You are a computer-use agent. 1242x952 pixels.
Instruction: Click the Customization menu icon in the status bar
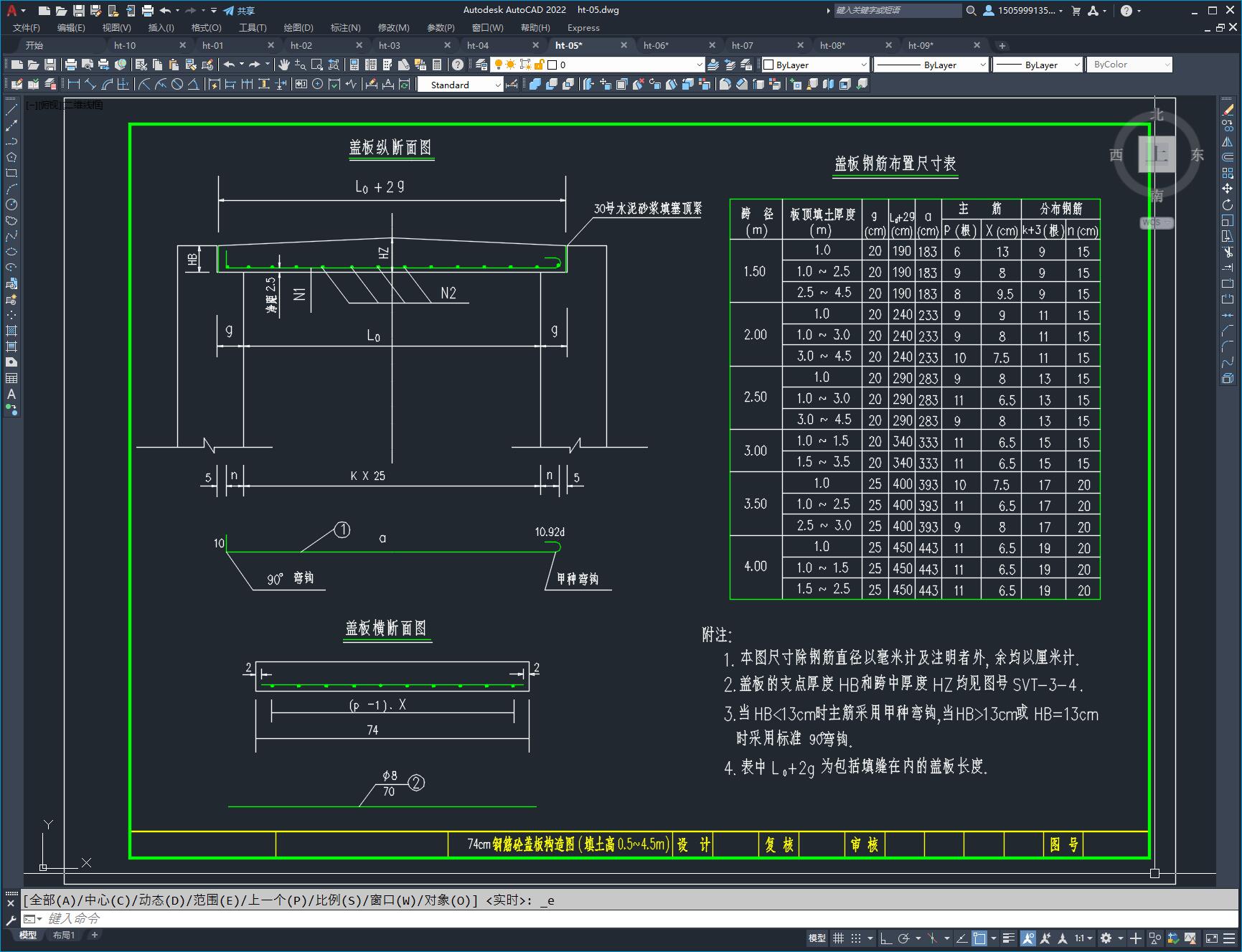pos(1229,938)
